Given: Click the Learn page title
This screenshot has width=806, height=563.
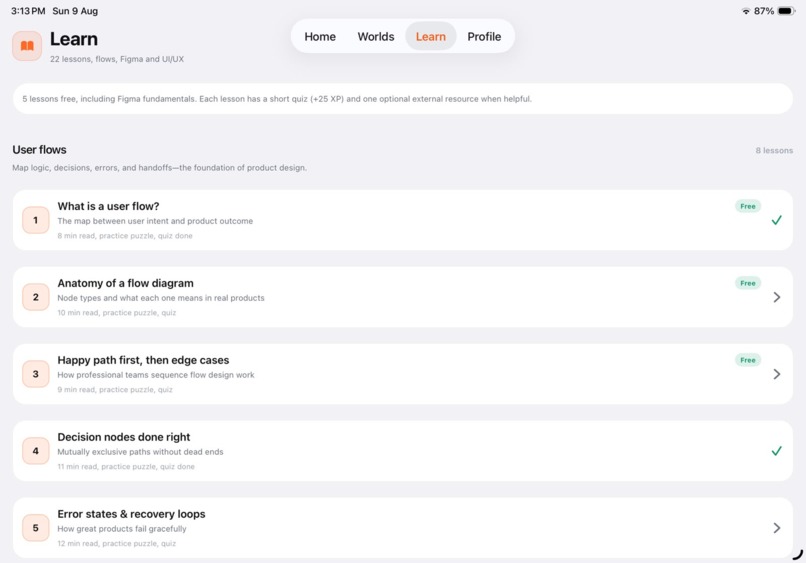Looking at the screenshot, I should [x=74, y=39].
